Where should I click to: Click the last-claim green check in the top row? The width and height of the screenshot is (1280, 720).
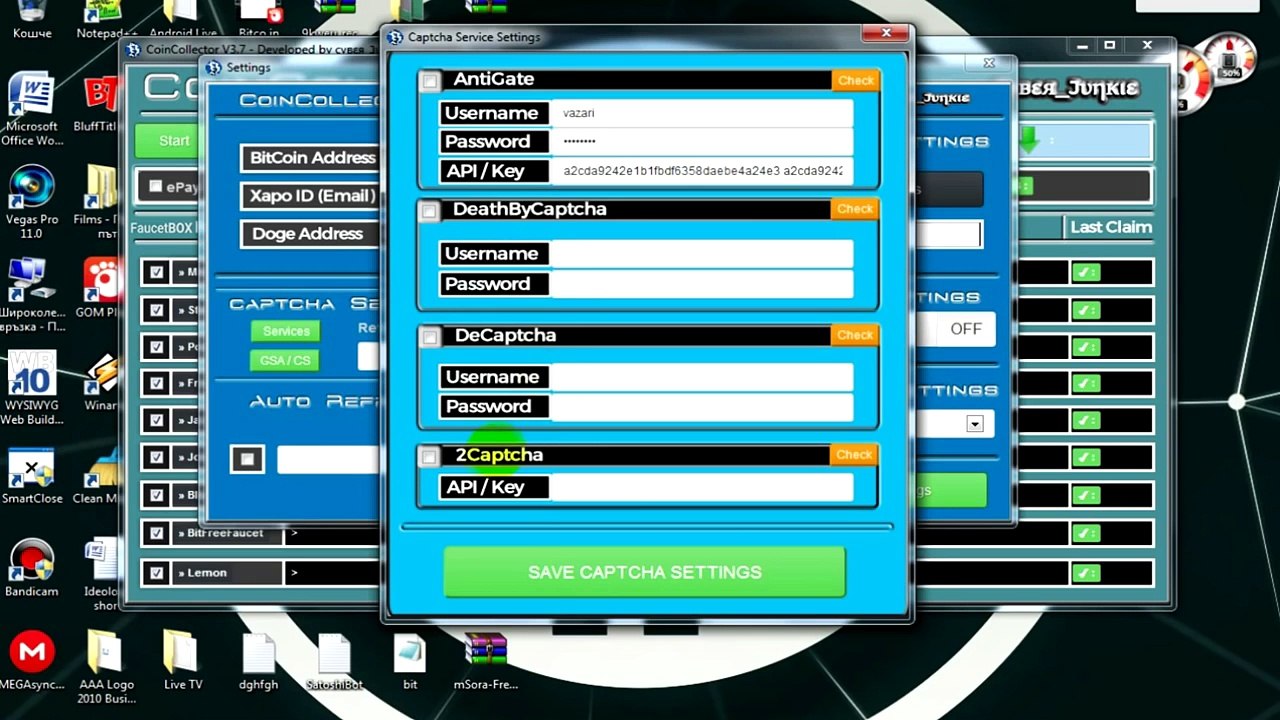[x=1086, y=272]
